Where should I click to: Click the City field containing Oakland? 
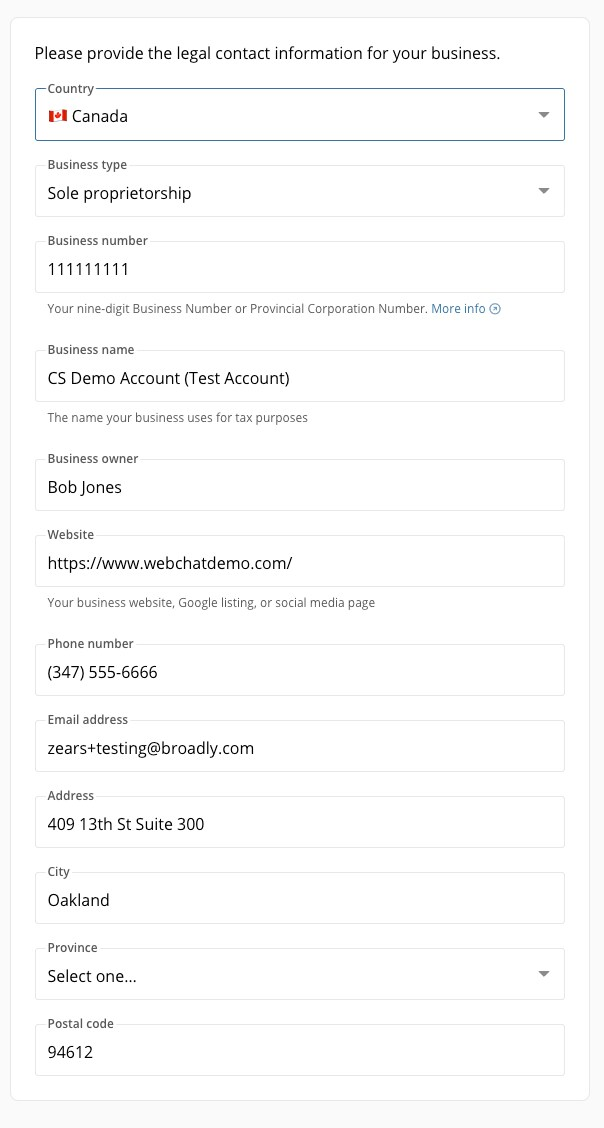pyautogui.click(x=300, y=899)
